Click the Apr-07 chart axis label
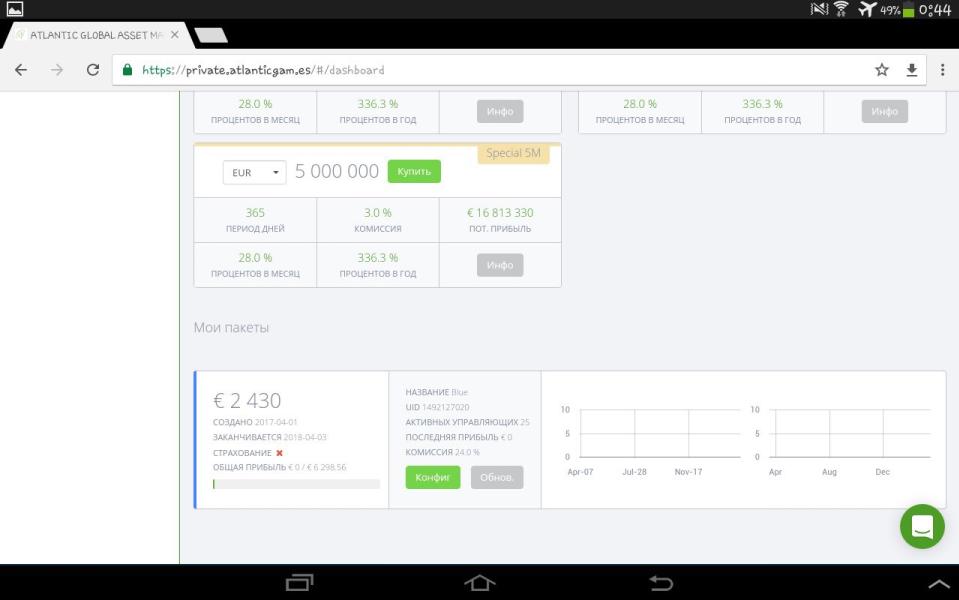Screen dimensions: 959x600 tap(580, 472)
